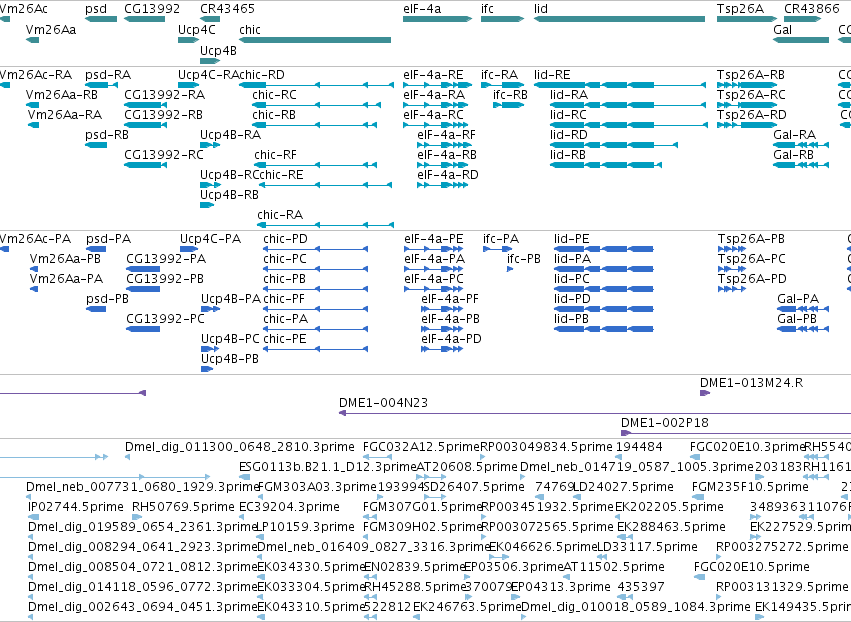Click the ifc-PB CDS feature
Screen dimensions: 851x622
pyautogui.click(x=510, y=269)
